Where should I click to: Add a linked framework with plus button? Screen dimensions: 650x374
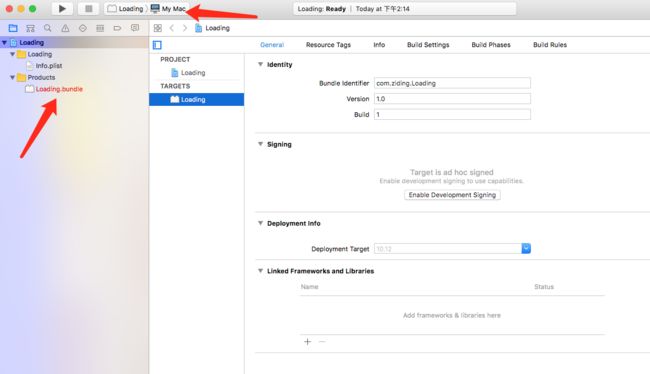308,342
